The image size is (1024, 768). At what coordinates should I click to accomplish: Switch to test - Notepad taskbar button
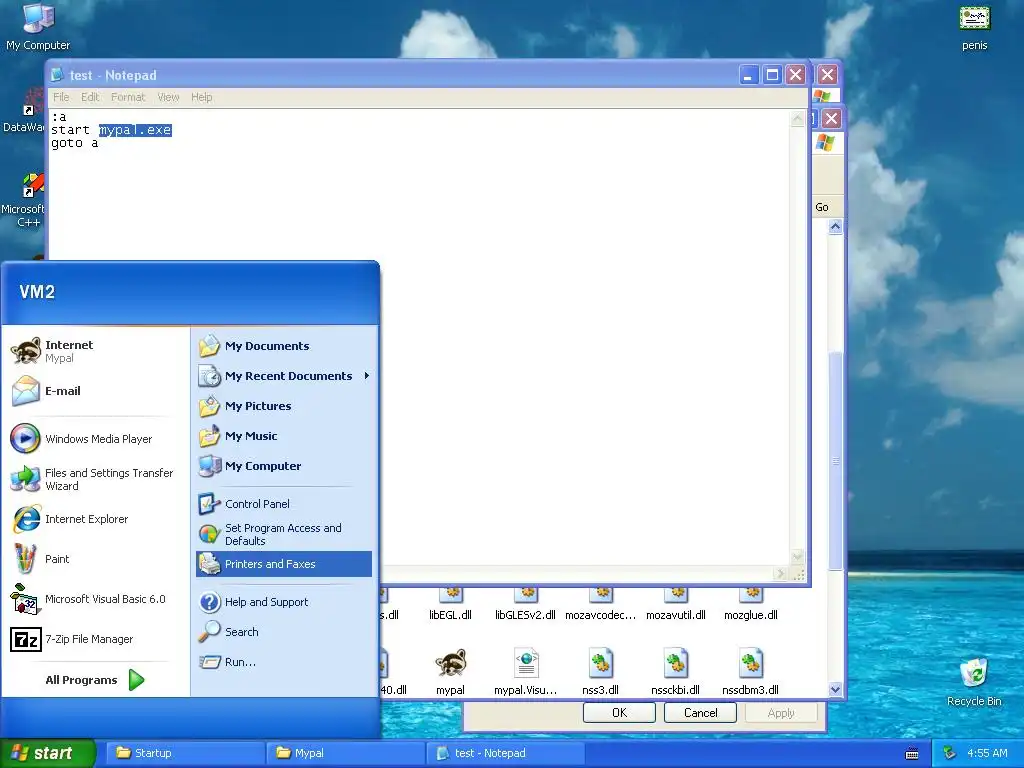[x=505, y=753]
